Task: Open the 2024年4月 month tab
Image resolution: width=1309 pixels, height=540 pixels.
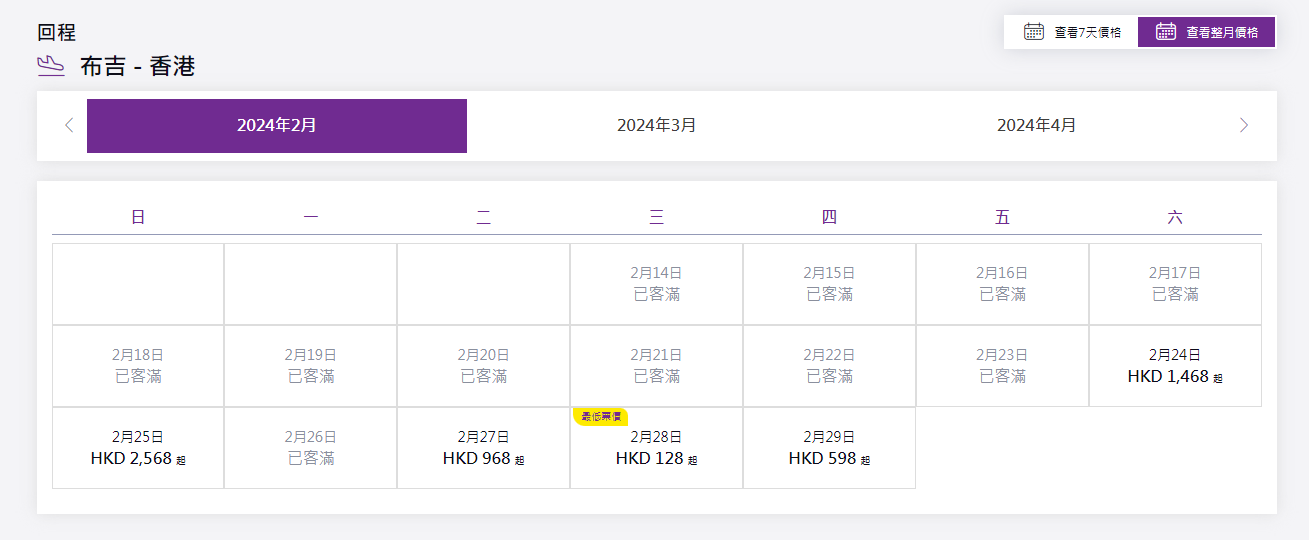Action: (x=1037, y=126)
